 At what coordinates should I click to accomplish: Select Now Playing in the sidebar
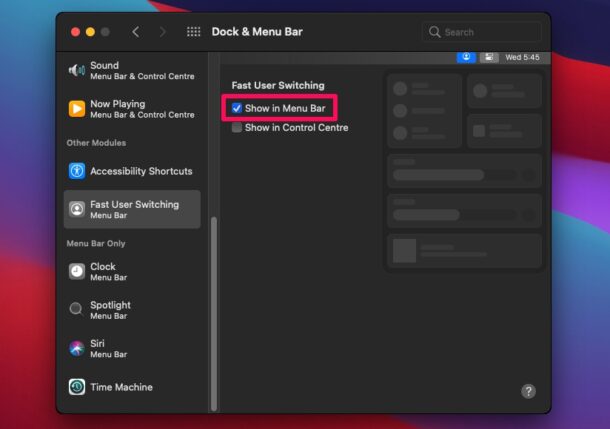point(132,109)
